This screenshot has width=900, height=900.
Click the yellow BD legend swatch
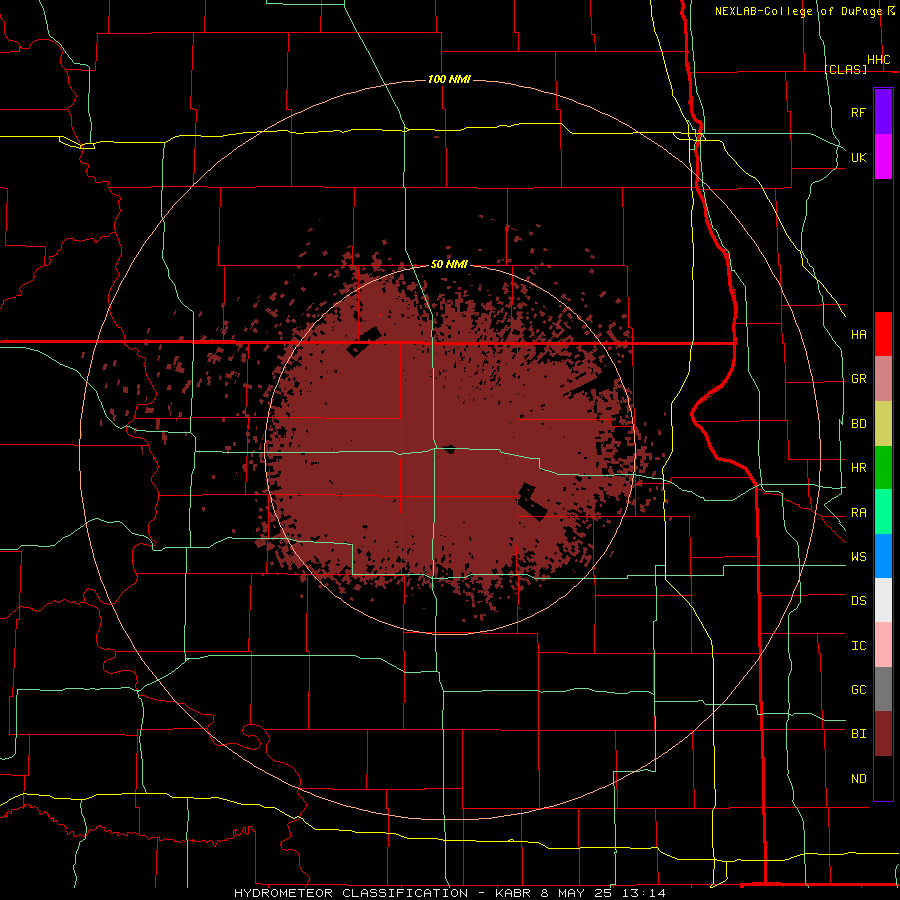point(883,424)
